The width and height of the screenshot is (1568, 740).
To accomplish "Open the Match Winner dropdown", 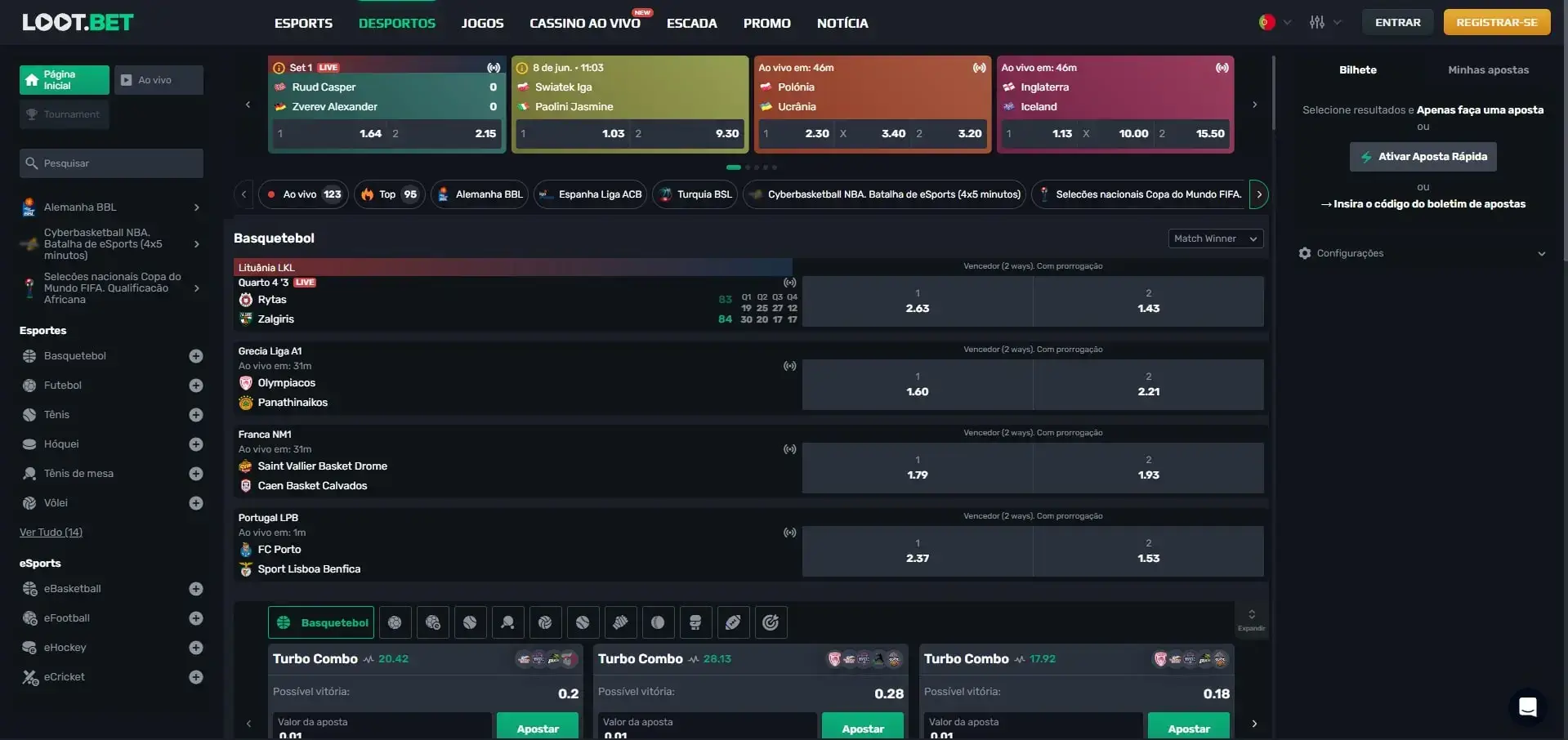I will 1215,238.
